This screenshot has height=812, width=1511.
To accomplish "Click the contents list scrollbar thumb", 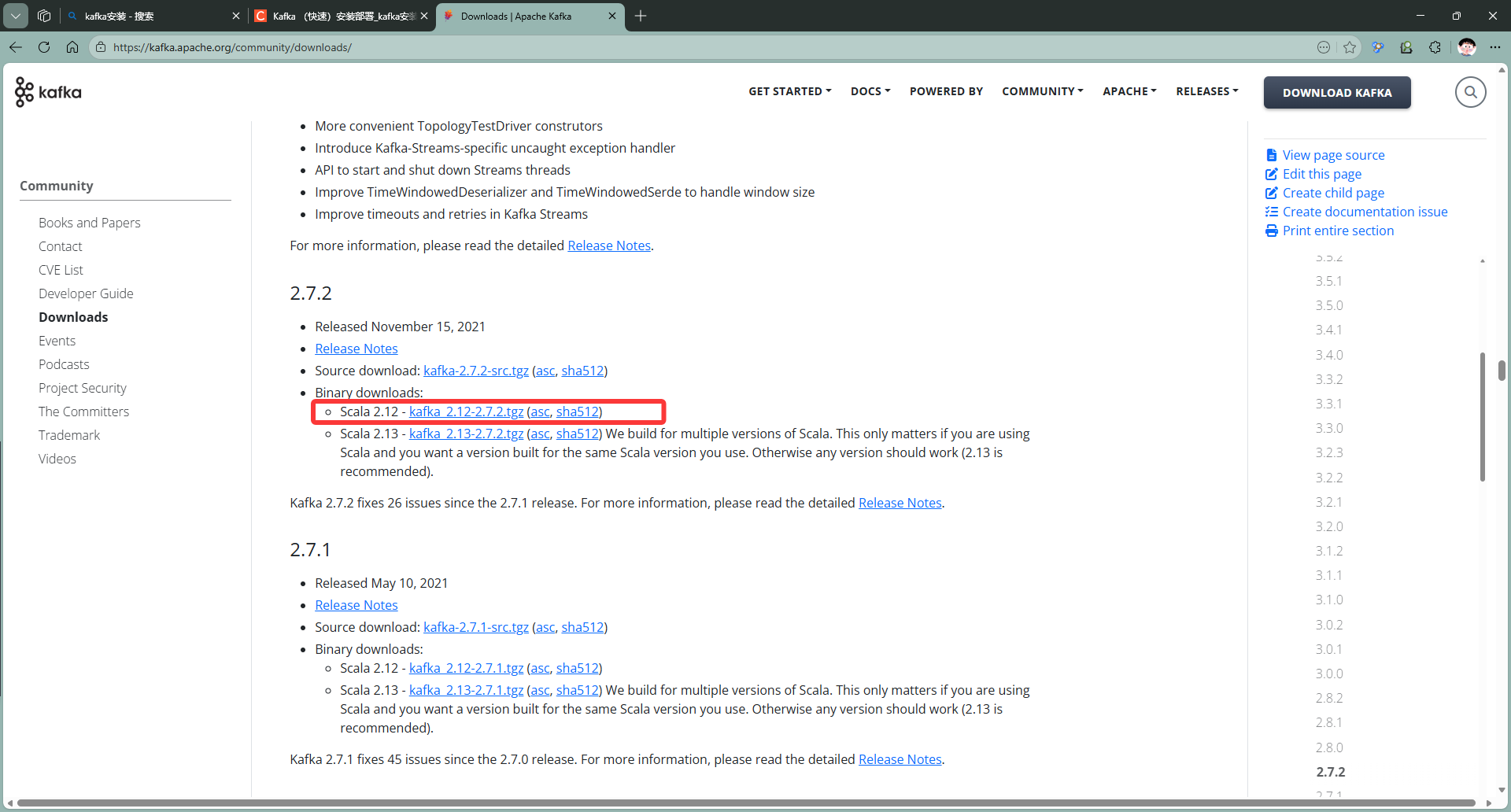I will point(1482,417).
